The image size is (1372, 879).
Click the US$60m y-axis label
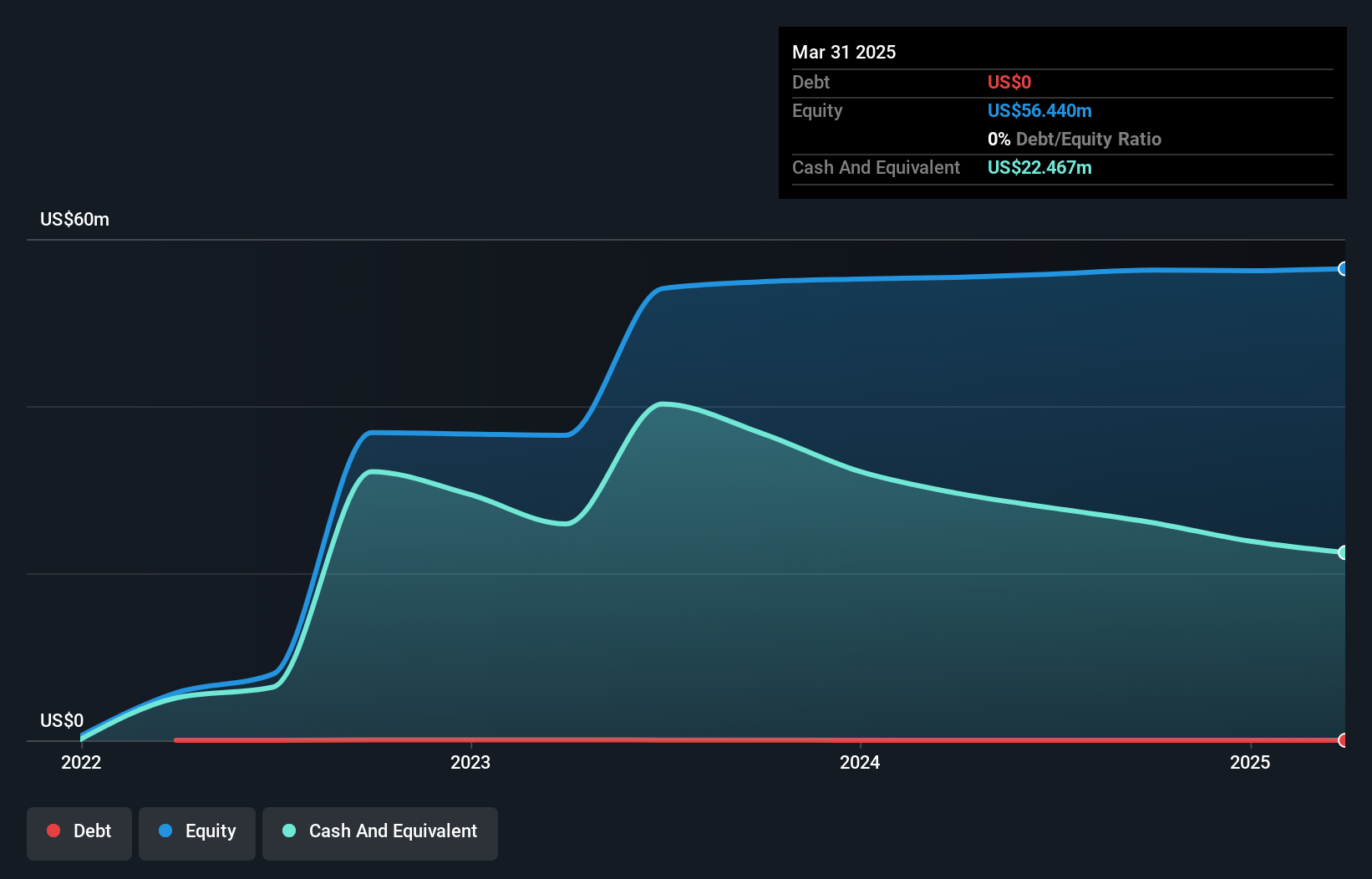point(74,220)
